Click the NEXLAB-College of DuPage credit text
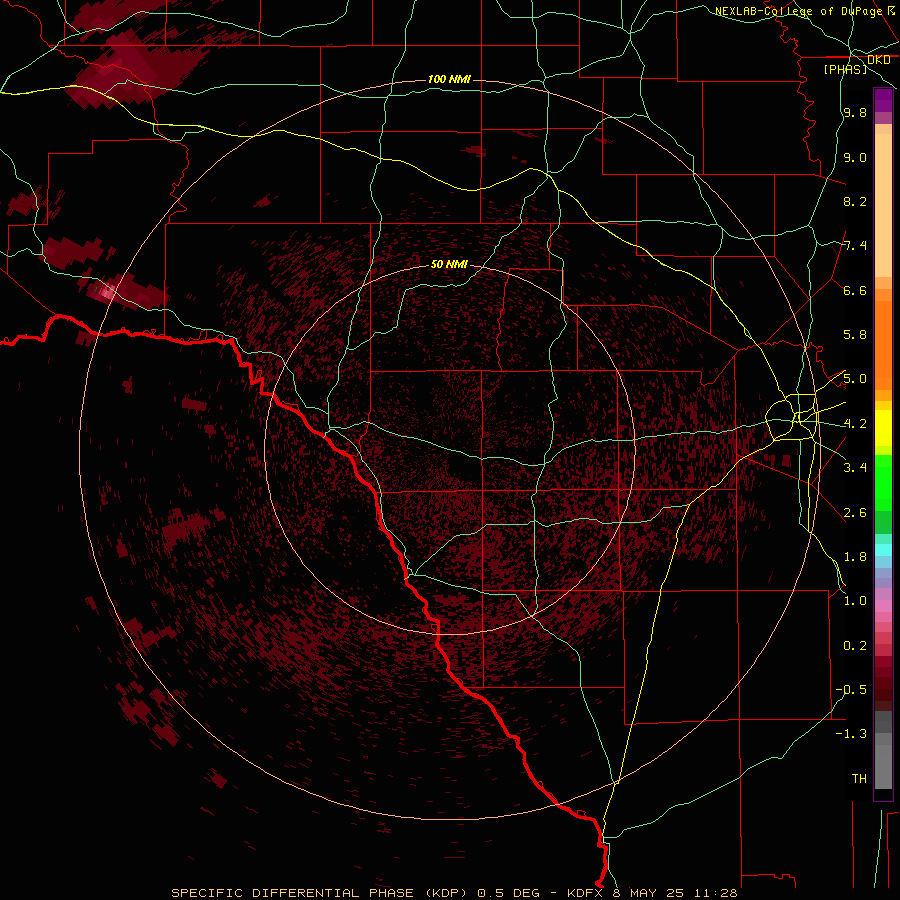The image size is (900, 900). pyautogui.click(x=799, y=11)
